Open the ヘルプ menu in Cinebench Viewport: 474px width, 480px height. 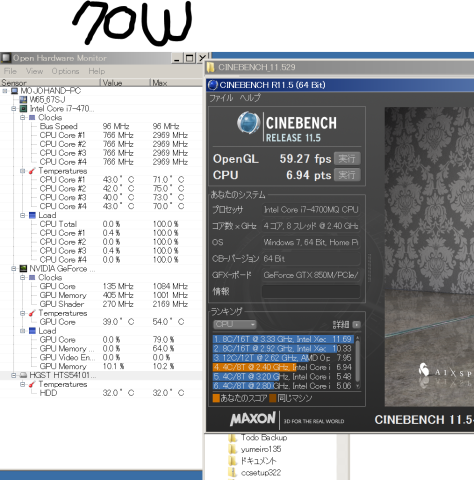coord(250,98)
